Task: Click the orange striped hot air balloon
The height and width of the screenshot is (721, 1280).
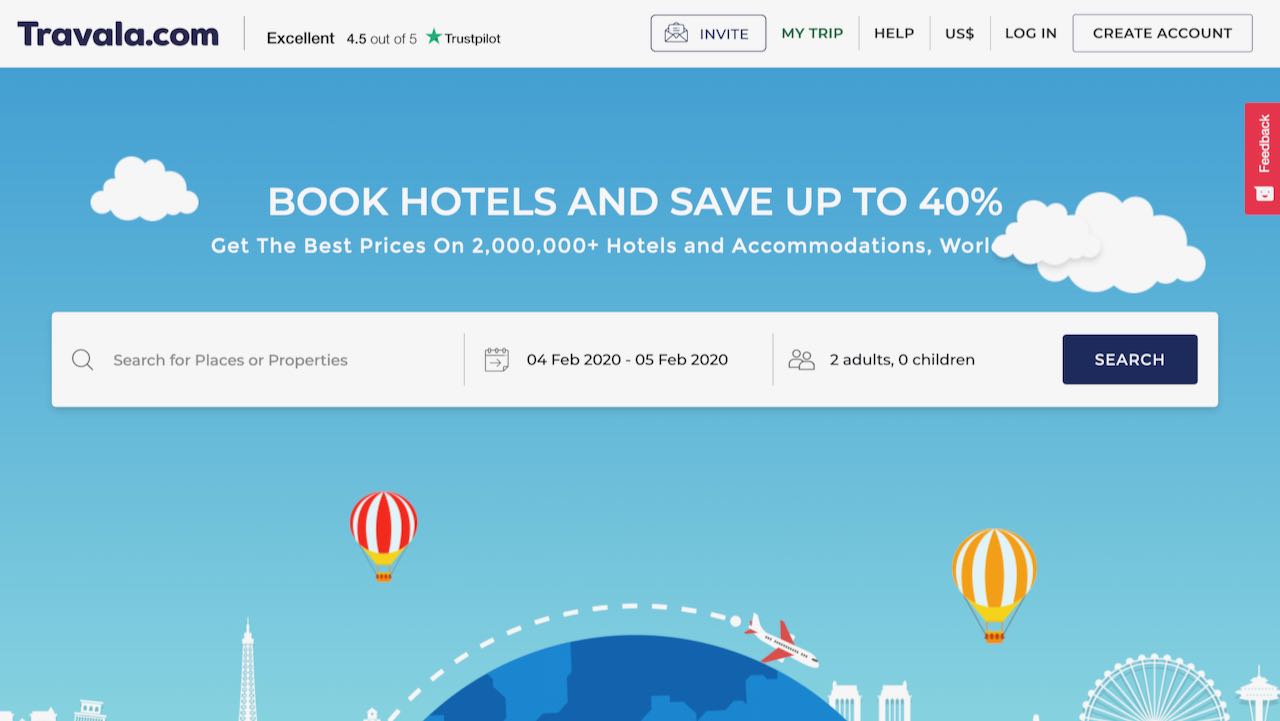Action: (x=994, y=585)
